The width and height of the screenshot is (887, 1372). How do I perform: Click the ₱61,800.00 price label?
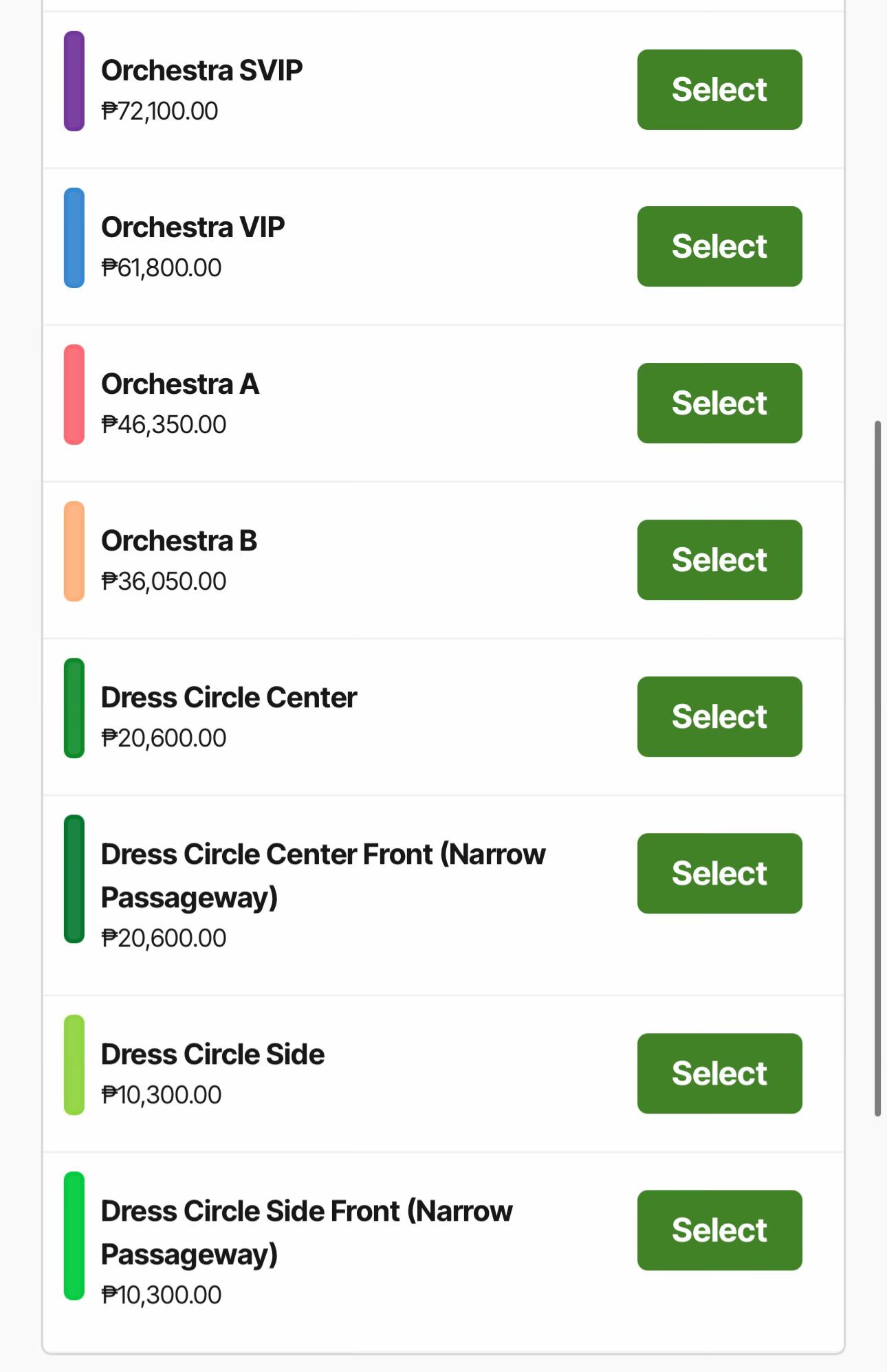pos(162,267)
